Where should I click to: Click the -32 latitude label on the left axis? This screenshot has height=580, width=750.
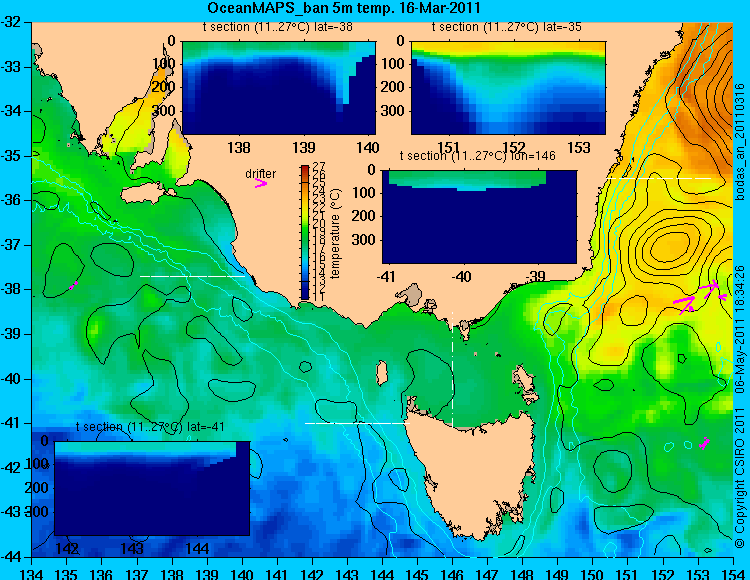point(11,22)
